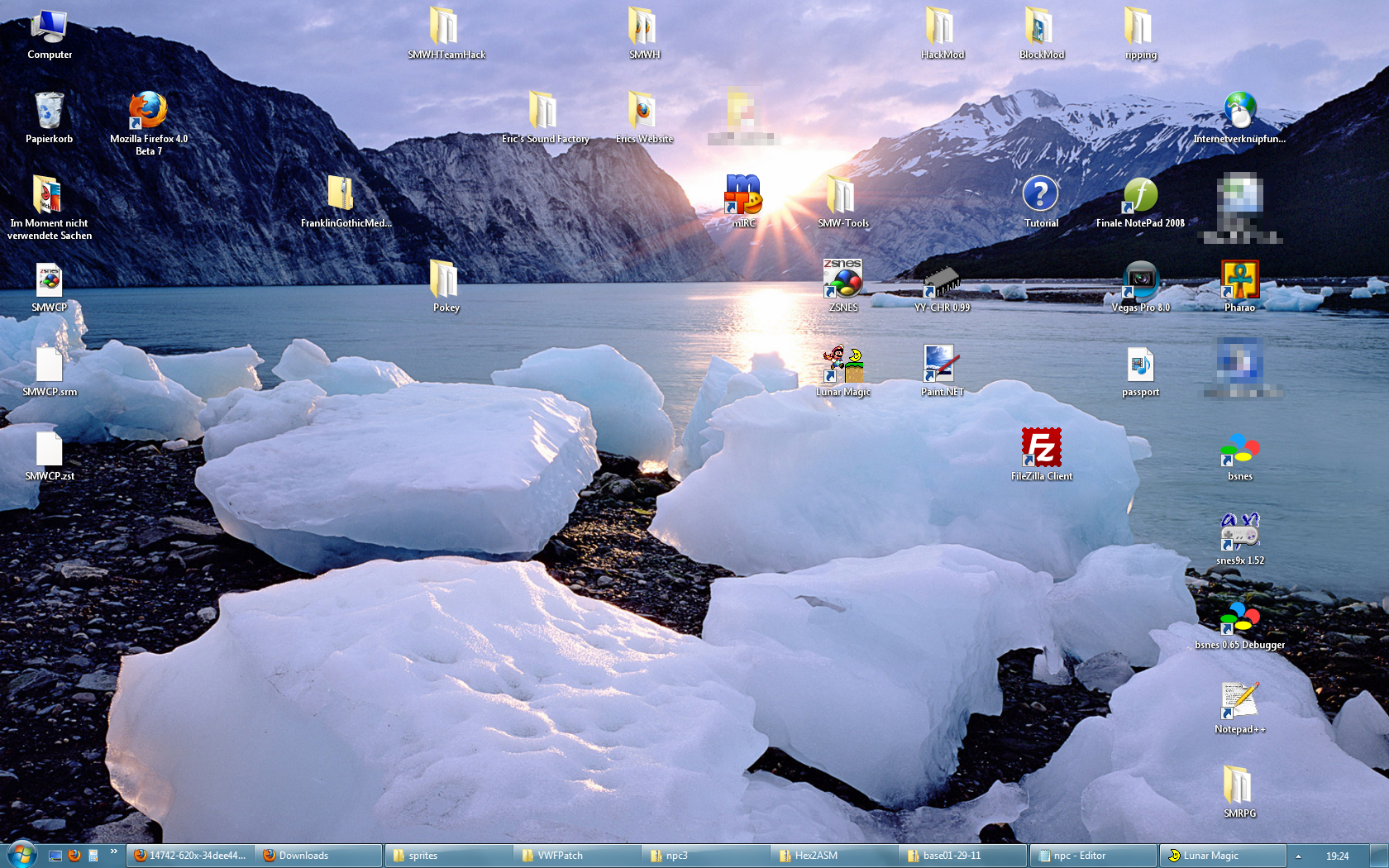Screen dimensions: 1389x868
Task: Show hidden system tray icons
Action: (1298, 856)
